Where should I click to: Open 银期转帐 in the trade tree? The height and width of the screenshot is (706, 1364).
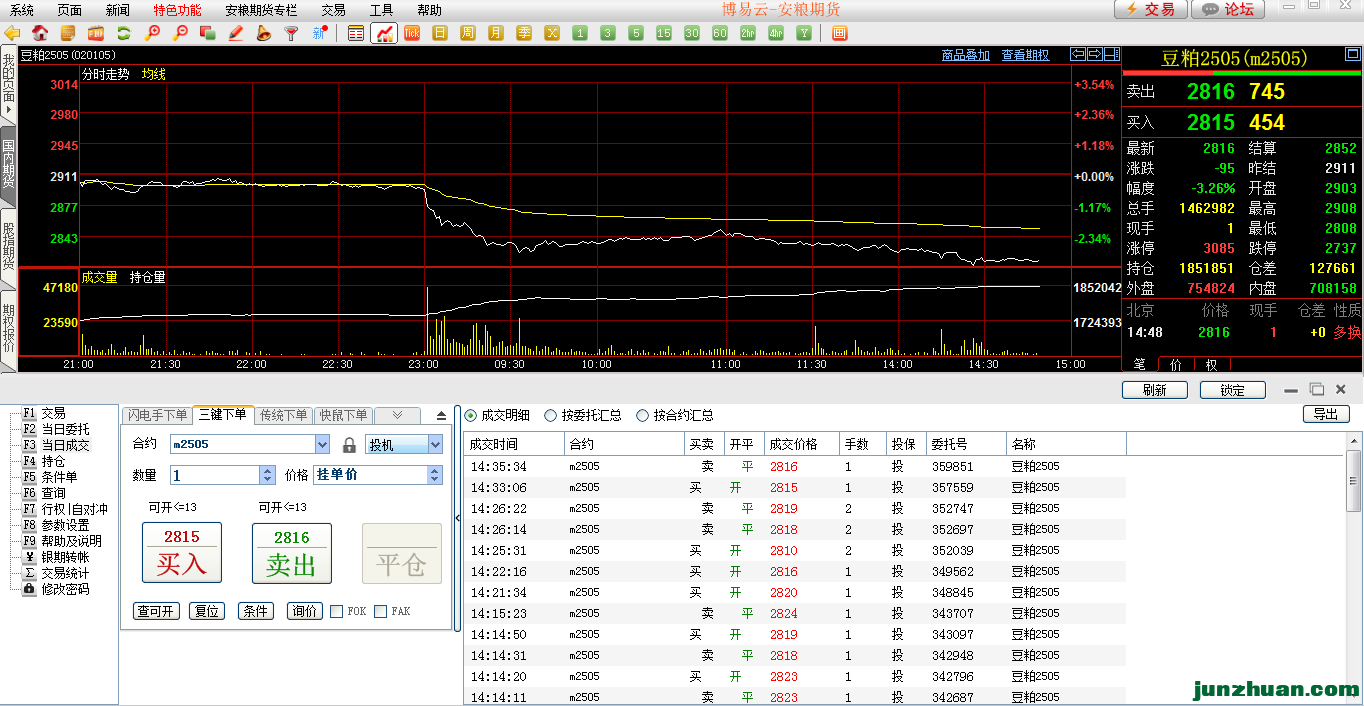(65, 557)
